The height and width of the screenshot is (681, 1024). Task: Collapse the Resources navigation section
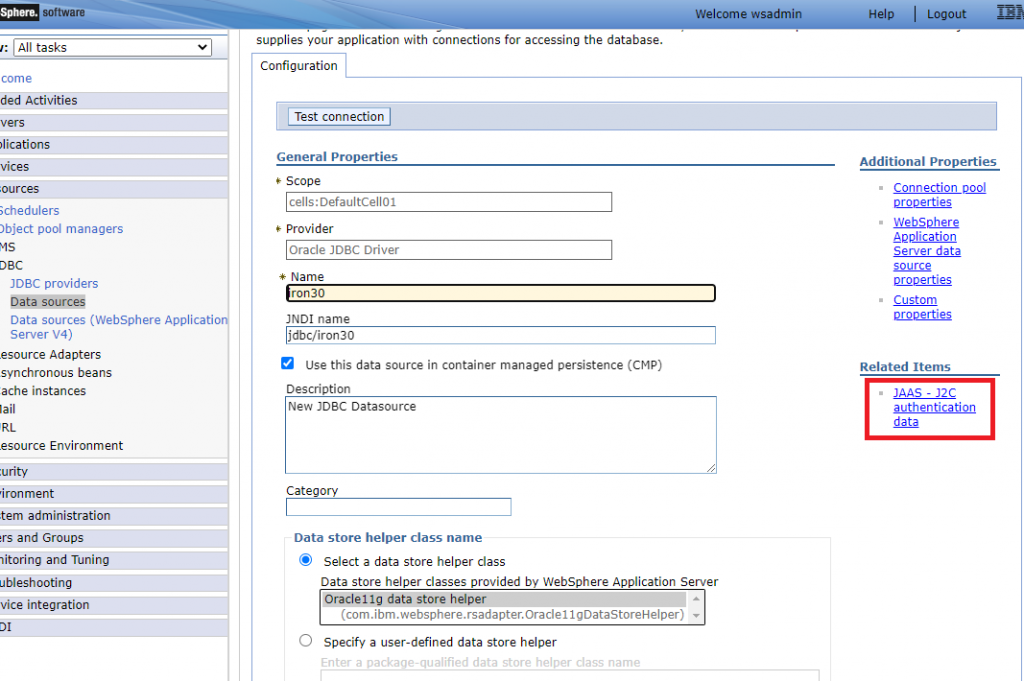[114, 189]
